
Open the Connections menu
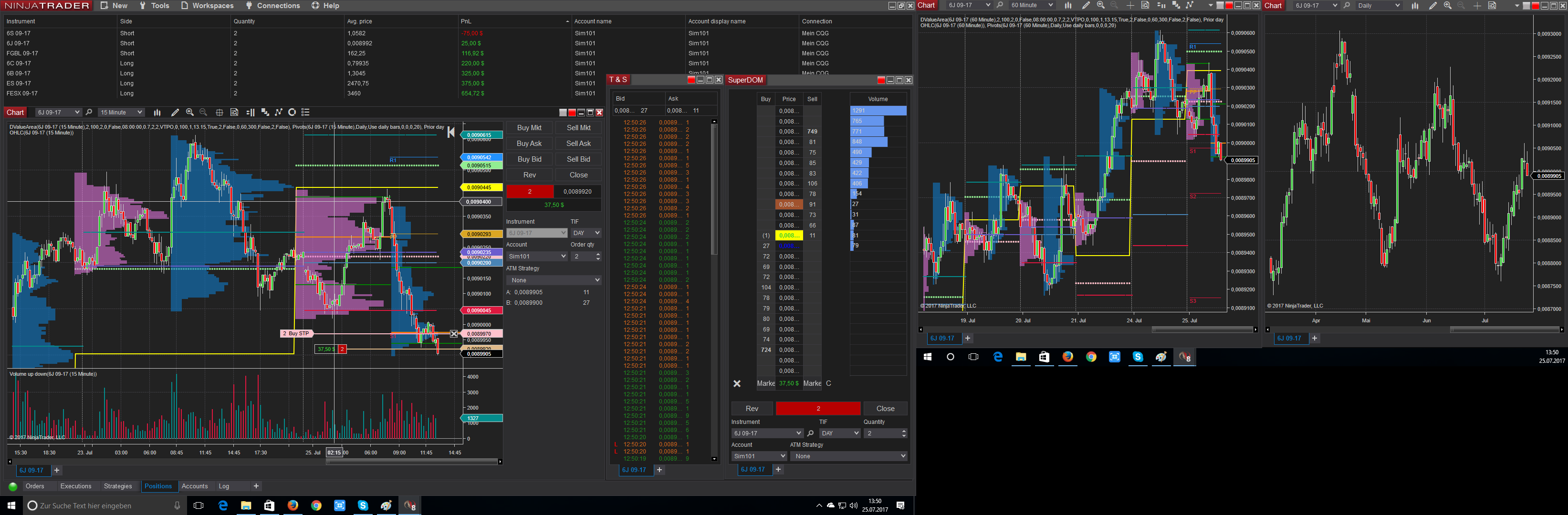click(272, 5)
